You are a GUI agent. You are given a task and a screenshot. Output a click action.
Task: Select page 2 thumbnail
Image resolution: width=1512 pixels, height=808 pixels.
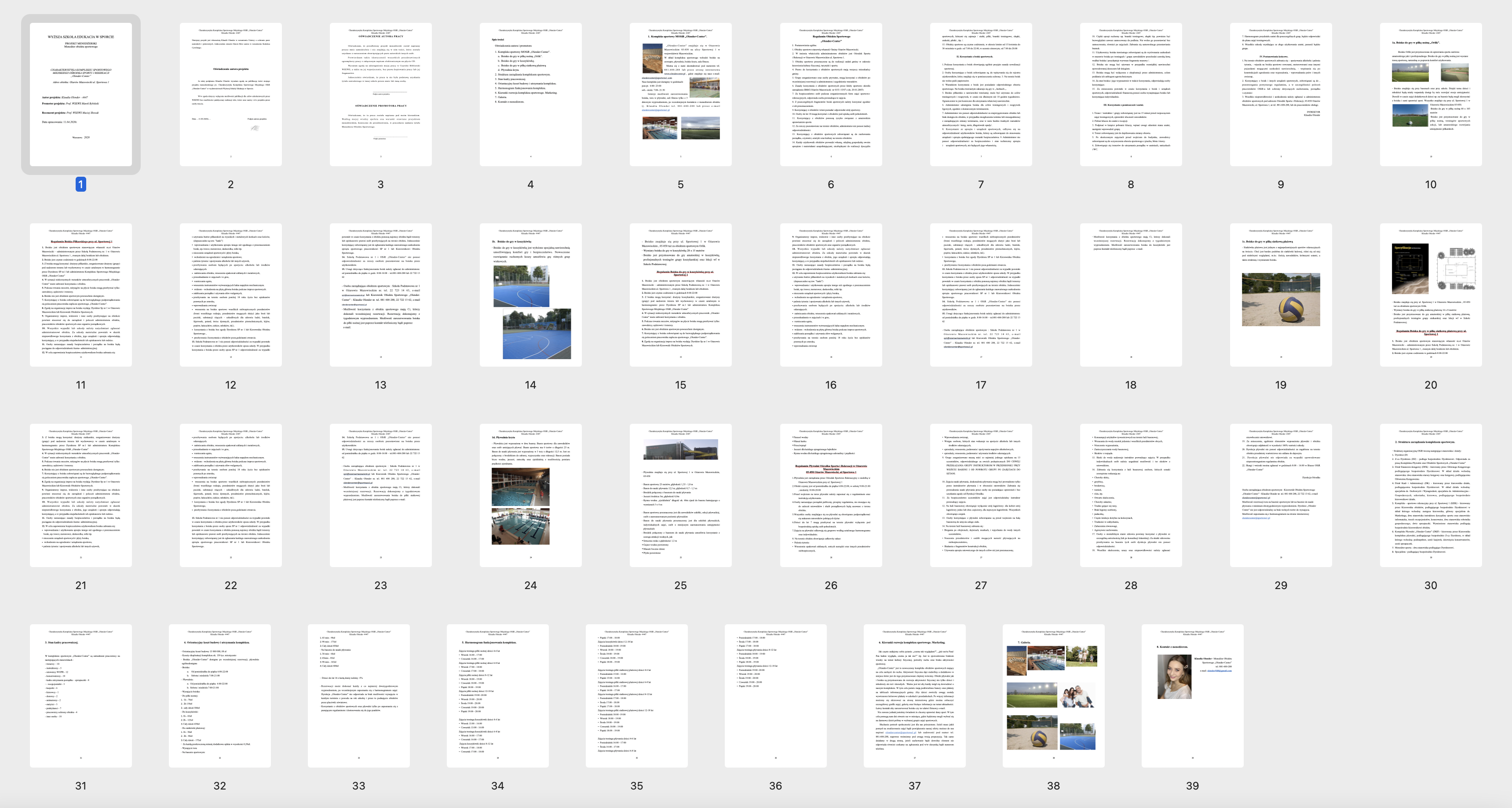point(231,95)
